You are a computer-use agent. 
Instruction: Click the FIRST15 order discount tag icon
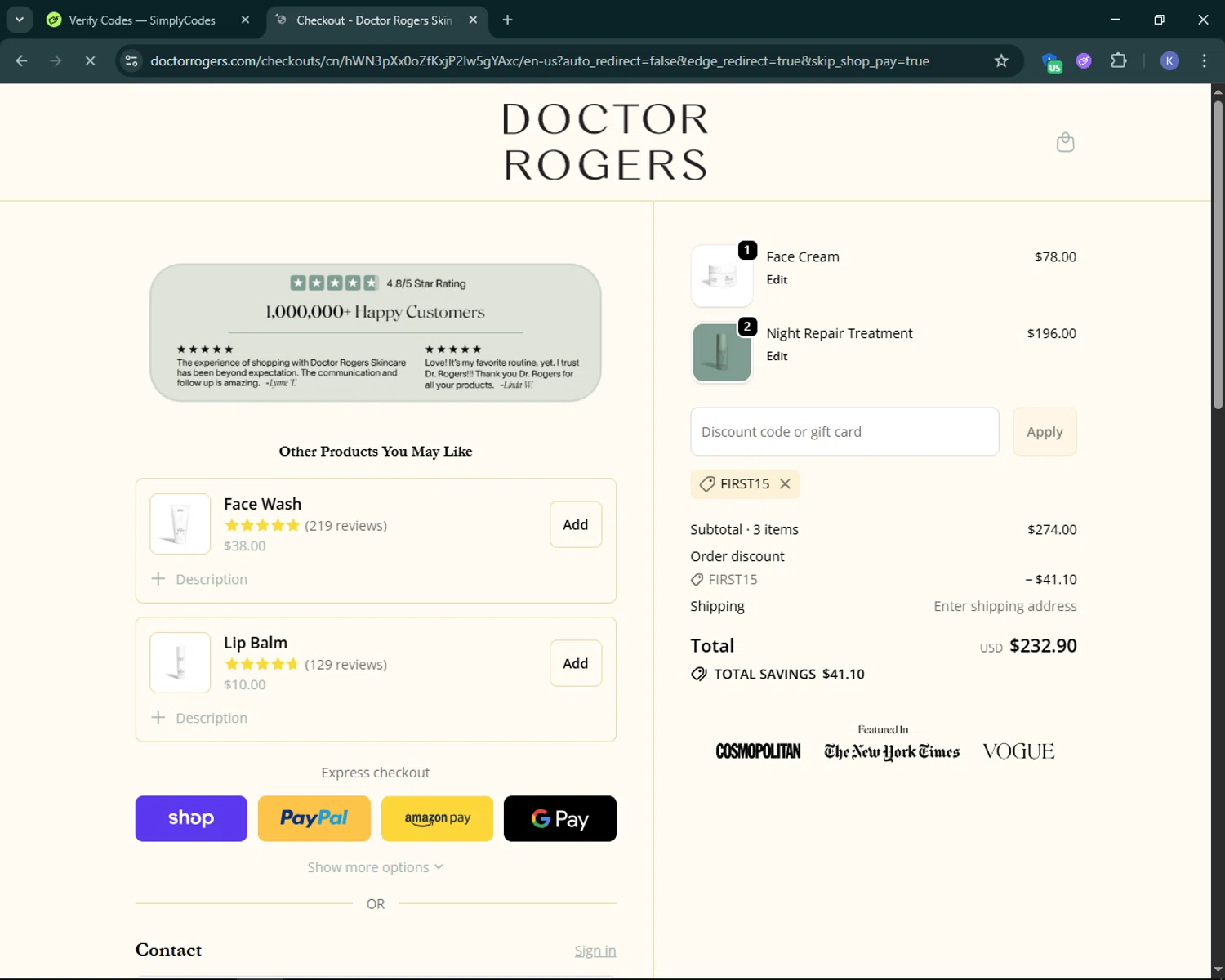[697, 580]
